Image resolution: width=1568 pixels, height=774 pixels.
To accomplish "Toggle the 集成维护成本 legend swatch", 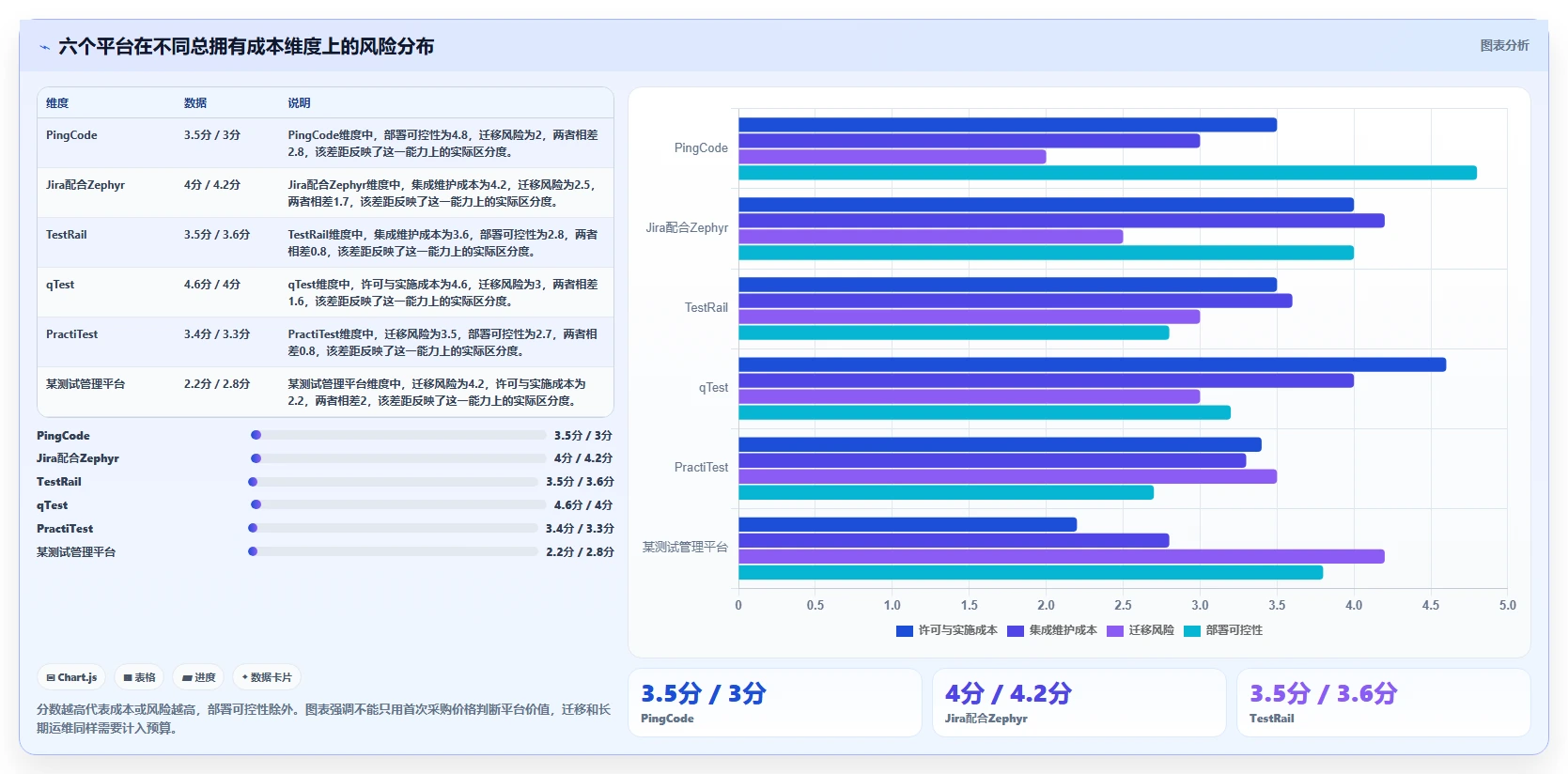I will [x=1016, y=631].
